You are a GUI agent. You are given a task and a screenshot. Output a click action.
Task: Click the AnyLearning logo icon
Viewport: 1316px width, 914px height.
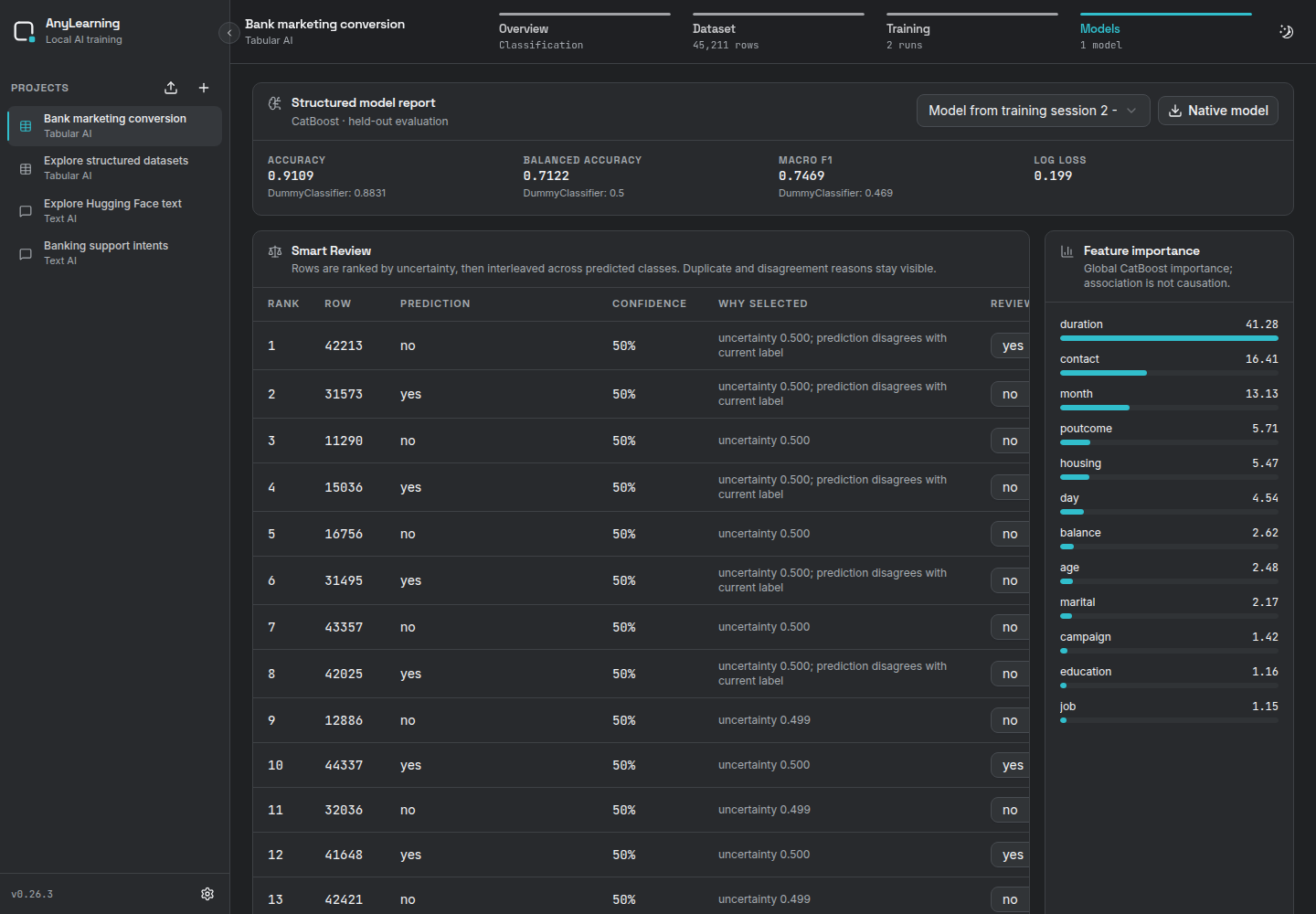24,32
